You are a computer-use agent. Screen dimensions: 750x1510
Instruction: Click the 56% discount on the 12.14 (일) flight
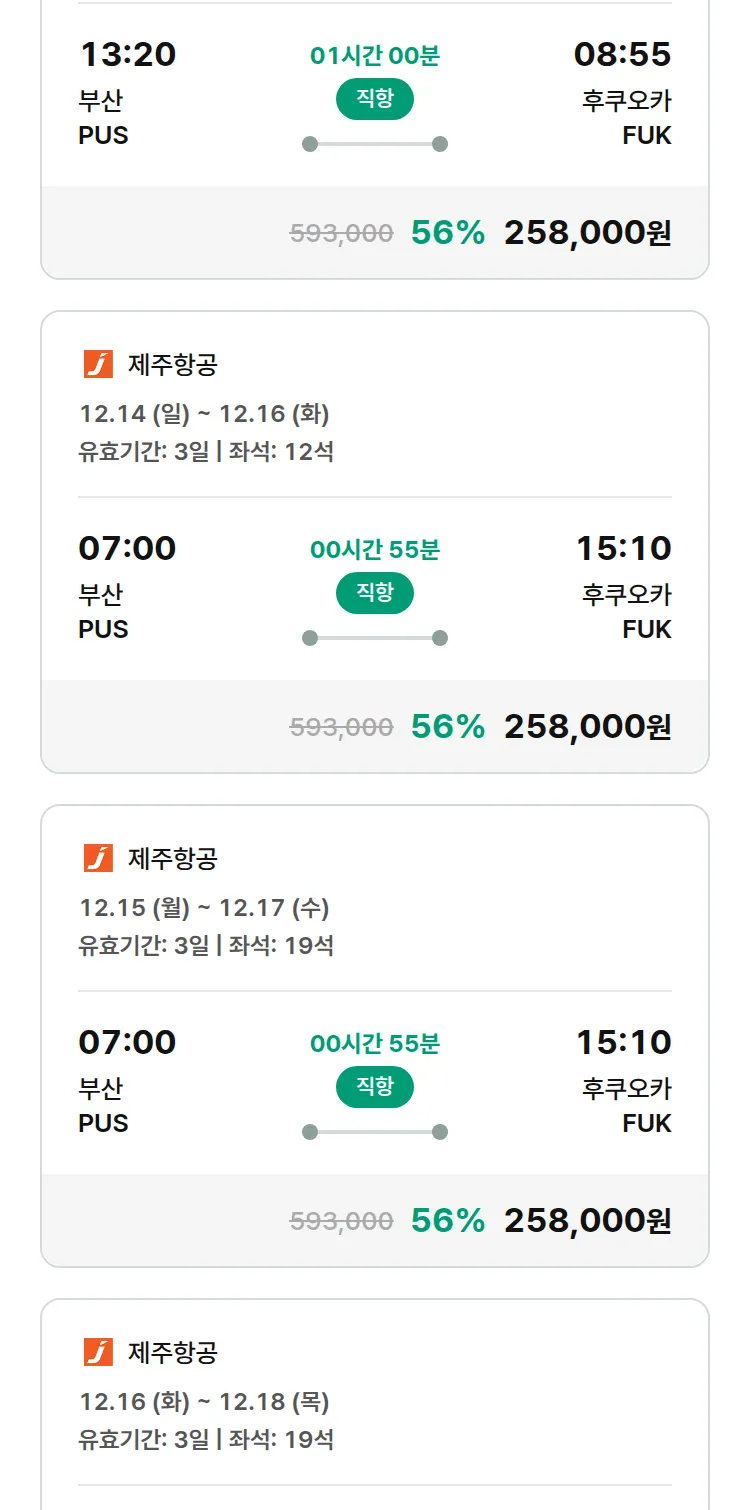click(x=448, y=727)
